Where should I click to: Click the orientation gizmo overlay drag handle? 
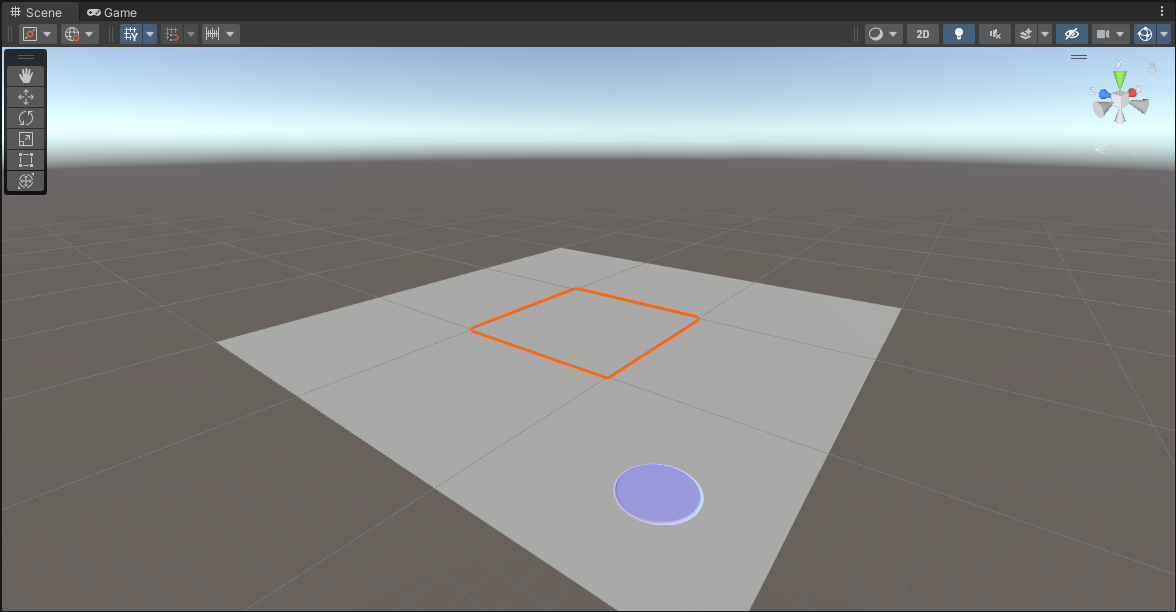(1079, 57)
